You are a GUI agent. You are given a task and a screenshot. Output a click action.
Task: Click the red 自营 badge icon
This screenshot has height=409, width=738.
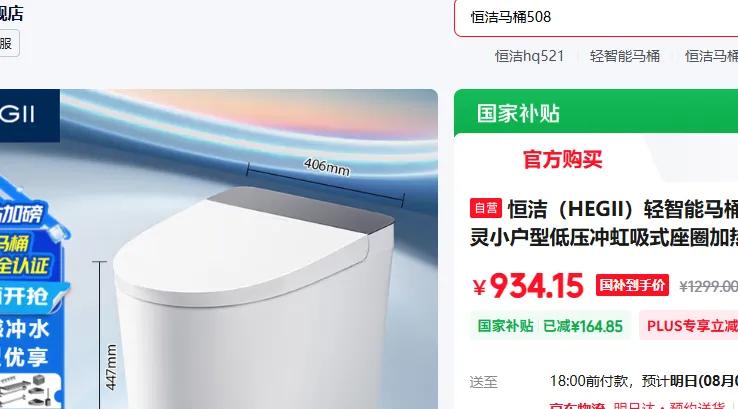[x=486, y=208]
